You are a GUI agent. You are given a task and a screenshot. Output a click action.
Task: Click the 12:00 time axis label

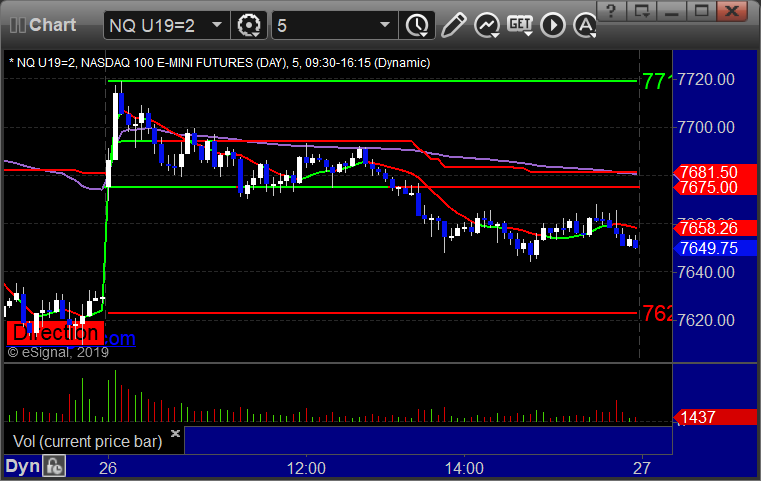306,468
